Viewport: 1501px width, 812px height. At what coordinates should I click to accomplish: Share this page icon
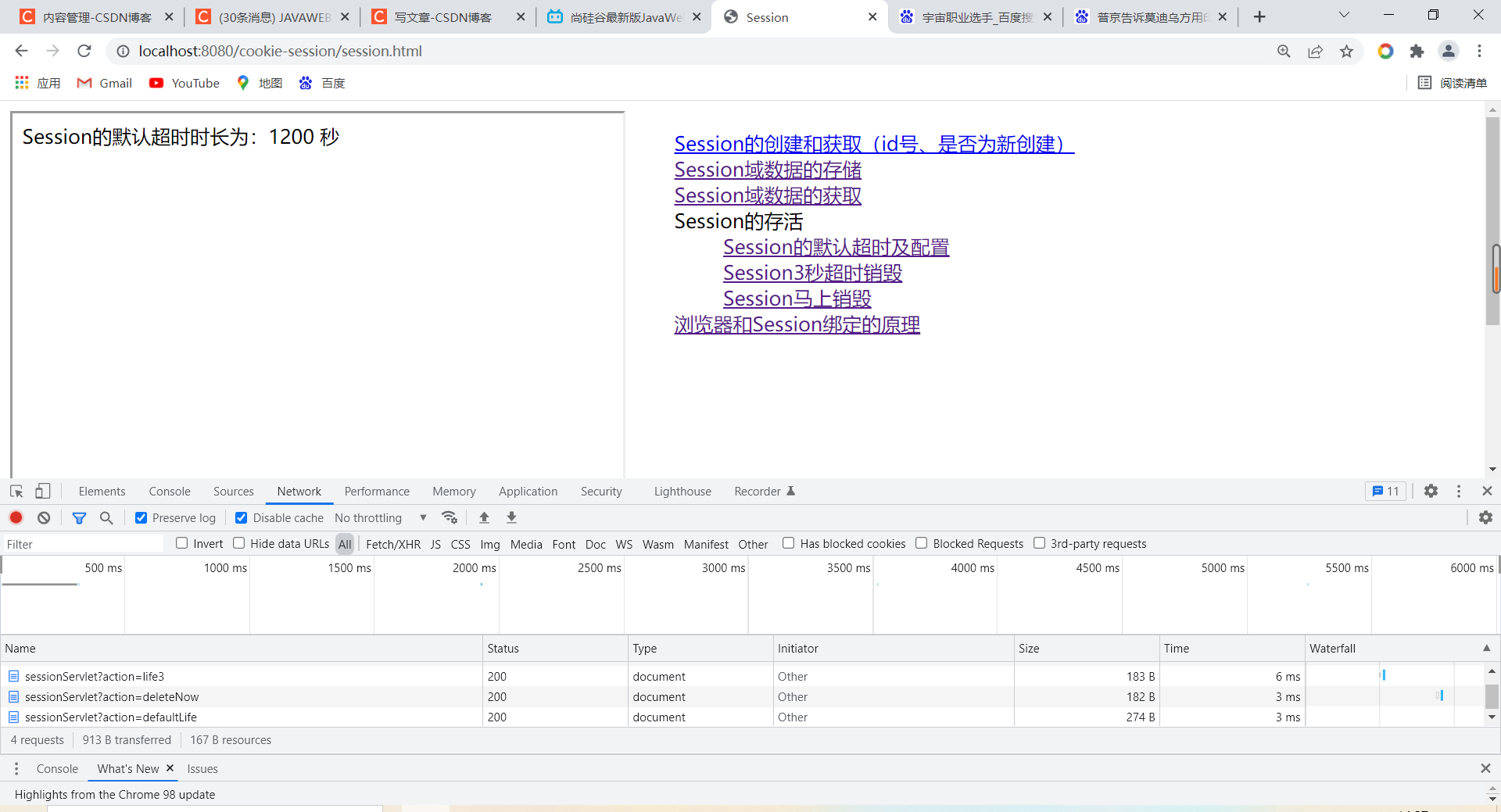coord(1315,51)
